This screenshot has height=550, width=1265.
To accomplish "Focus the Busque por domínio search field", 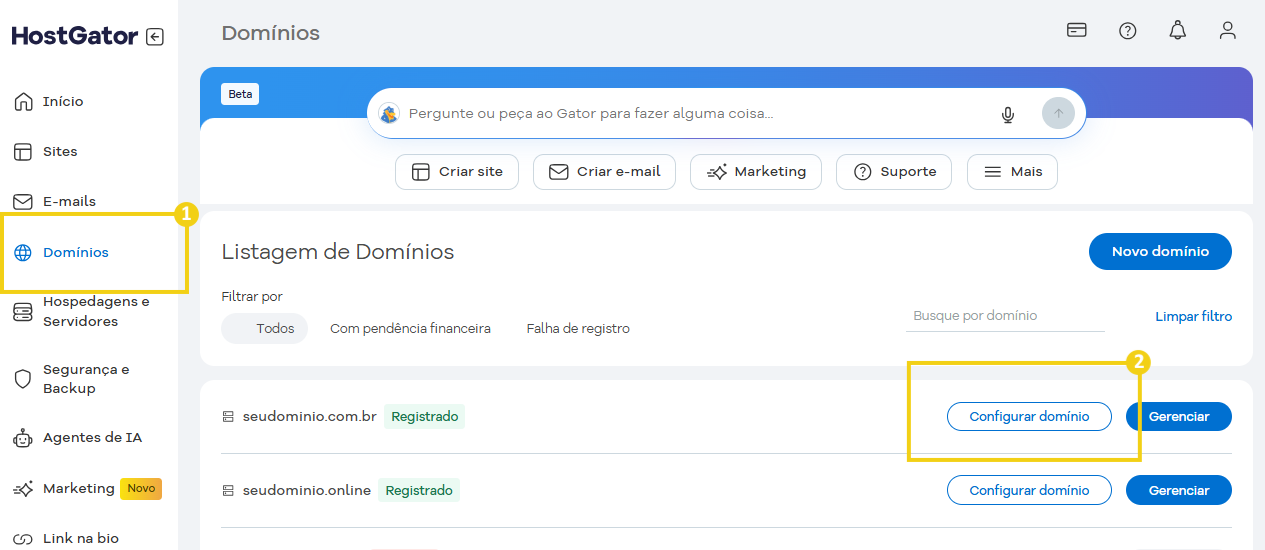I will pyautogui.click(x=1005, y=316).
